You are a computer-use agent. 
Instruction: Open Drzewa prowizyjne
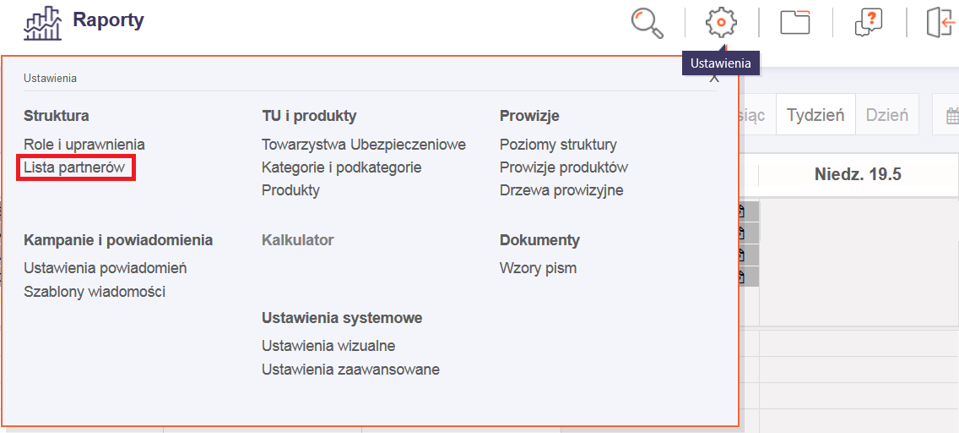pos(561,190)
